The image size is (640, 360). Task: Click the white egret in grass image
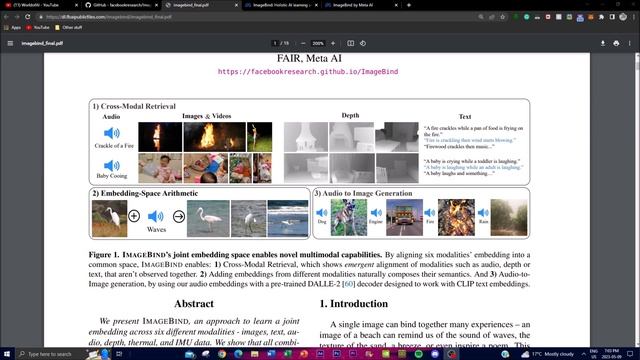coord(109,218)
